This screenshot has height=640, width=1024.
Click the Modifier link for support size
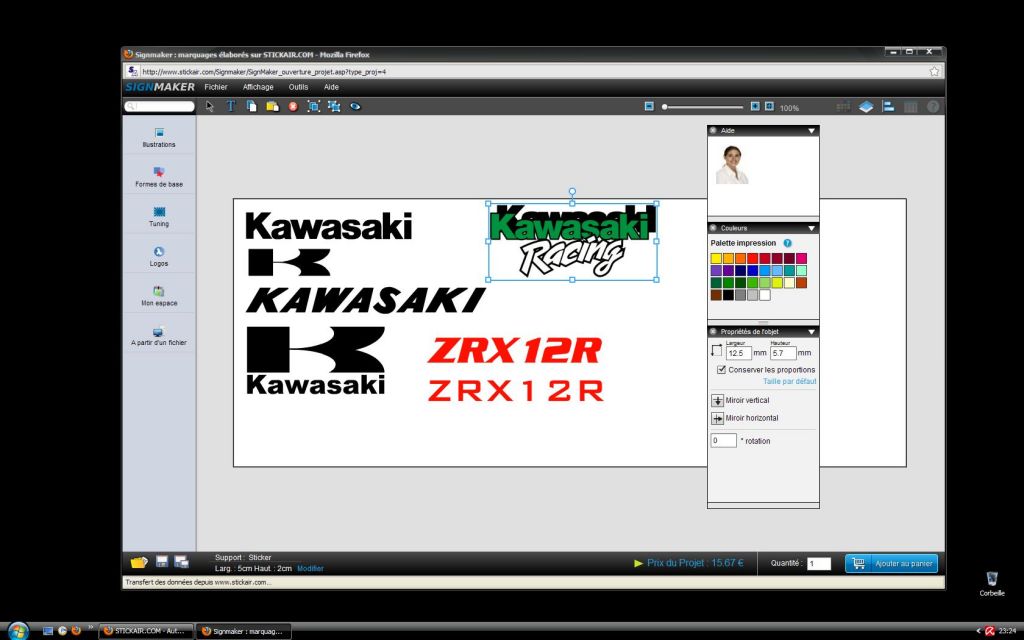click(x=310, y=569)
